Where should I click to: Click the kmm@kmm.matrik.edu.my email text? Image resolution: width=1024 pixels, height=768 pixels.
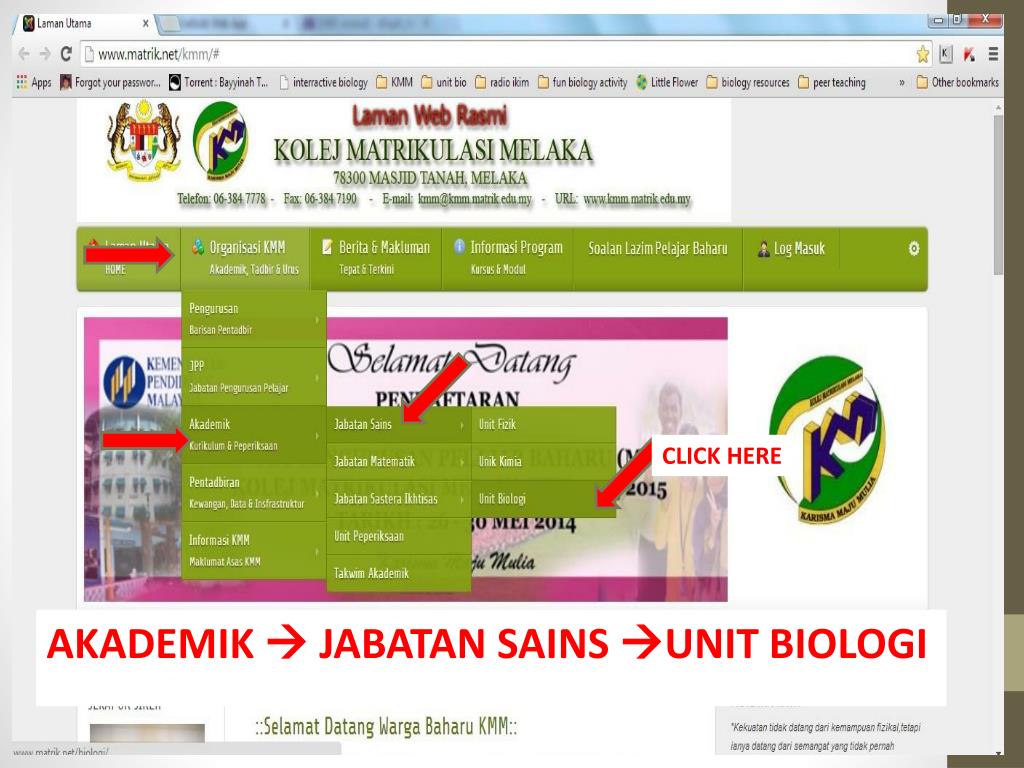pyautogui.click(x=475, y=199)
